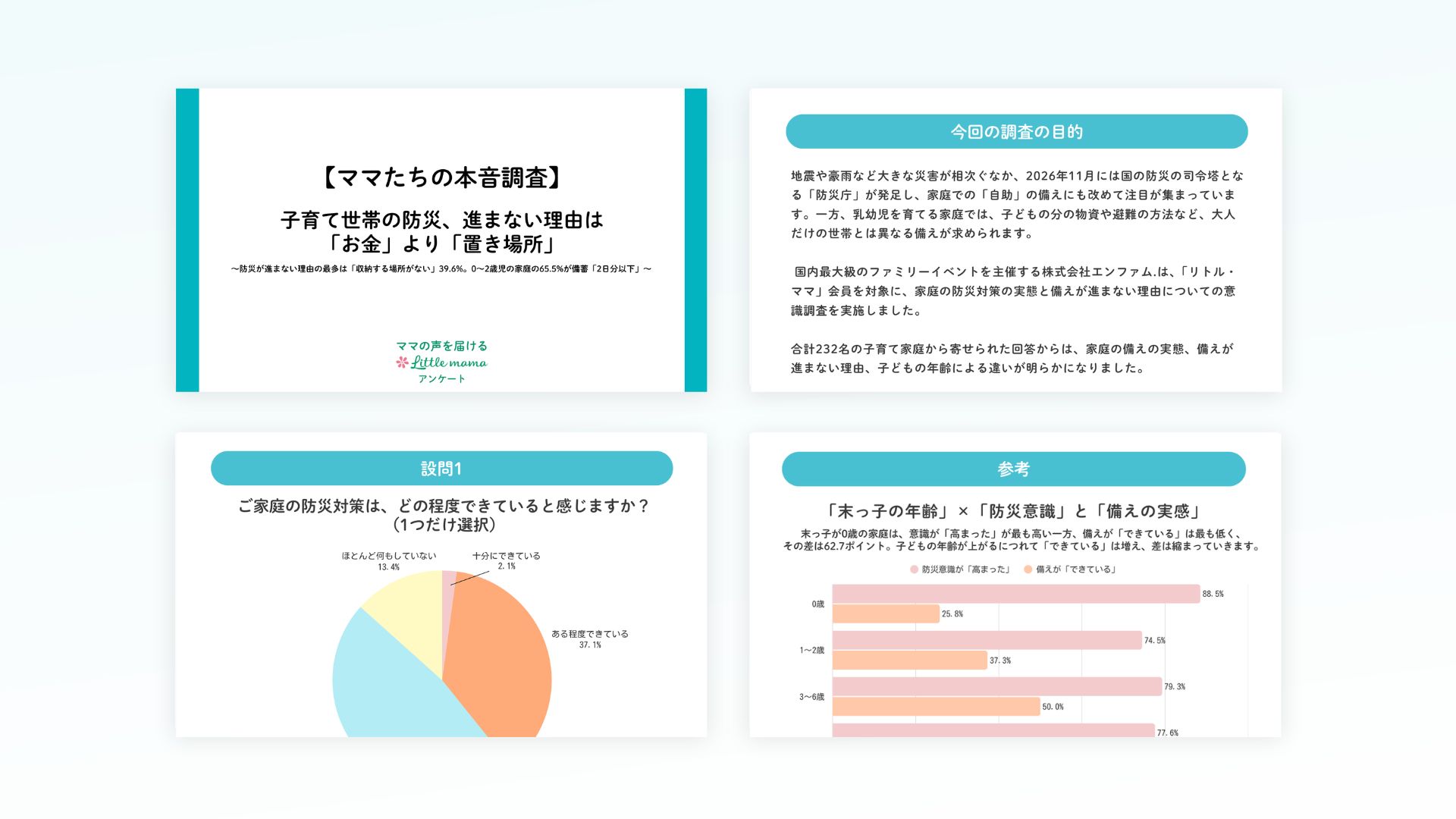Click the Little mama logo
This screenshot has width=1456, height=819.
point(441,362)
